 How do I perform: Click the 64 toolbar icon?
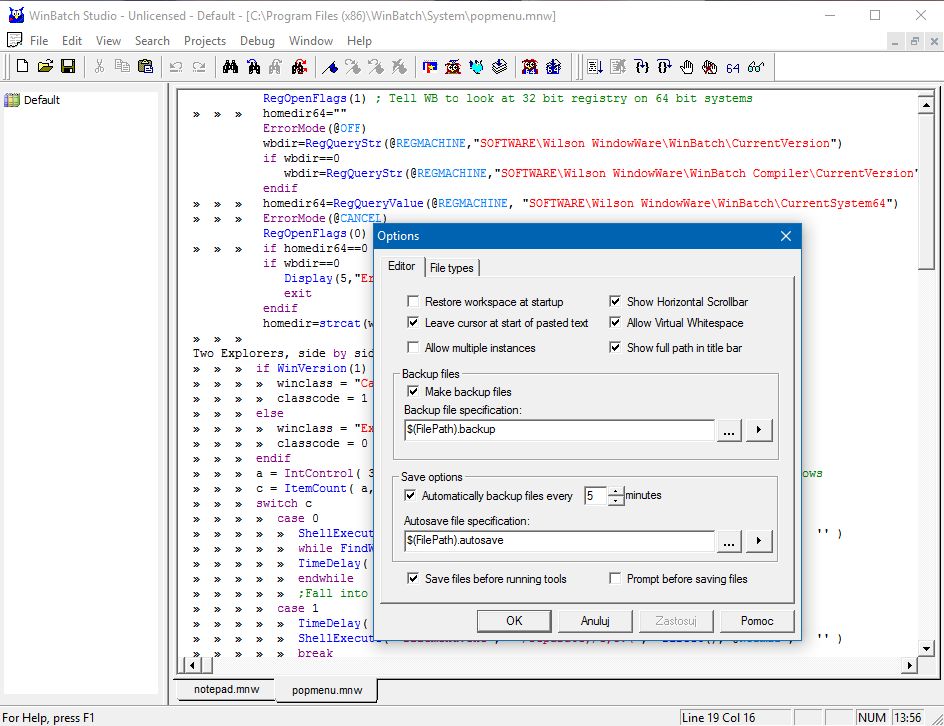733,67
